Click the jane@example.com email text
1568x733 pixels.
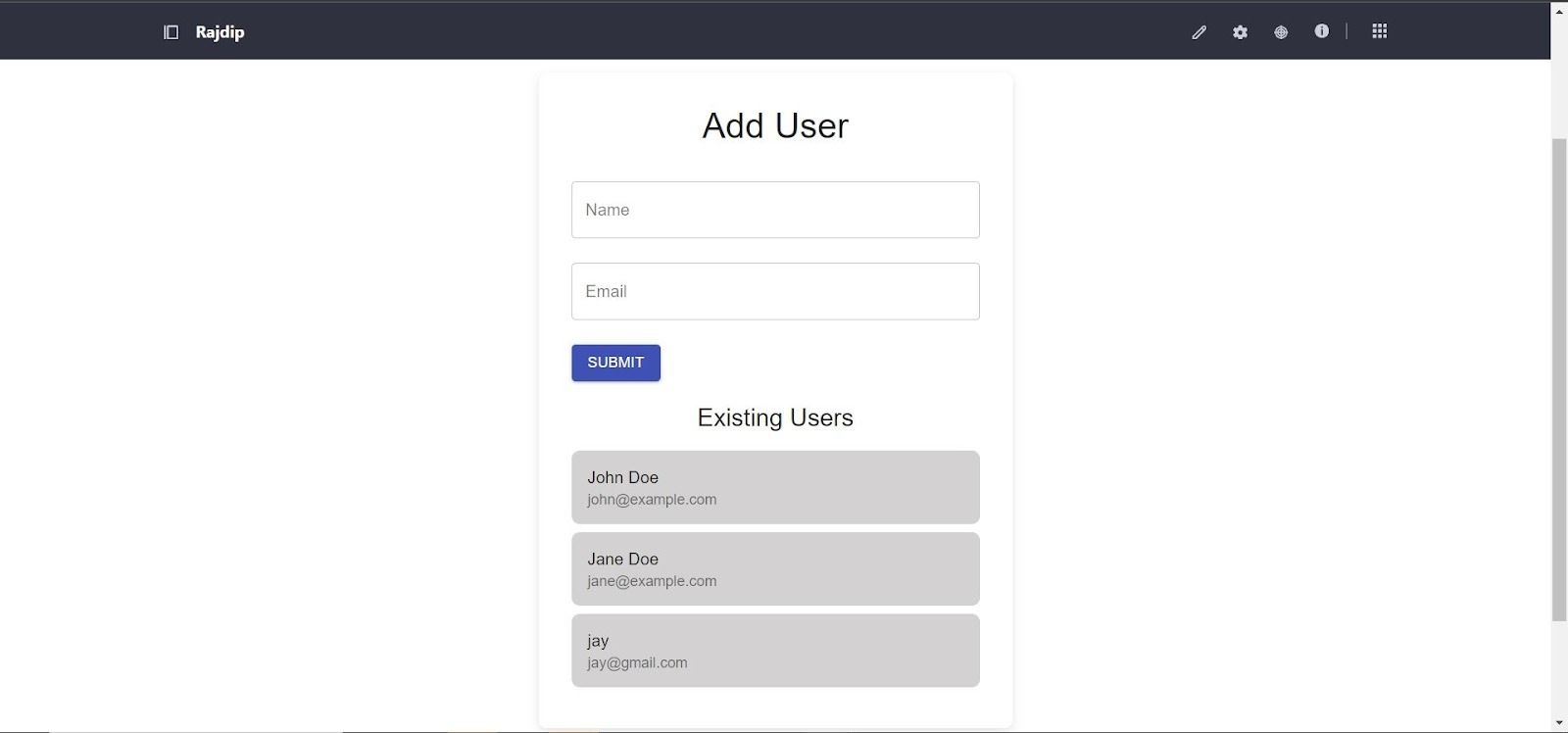[x=652, y=581]
